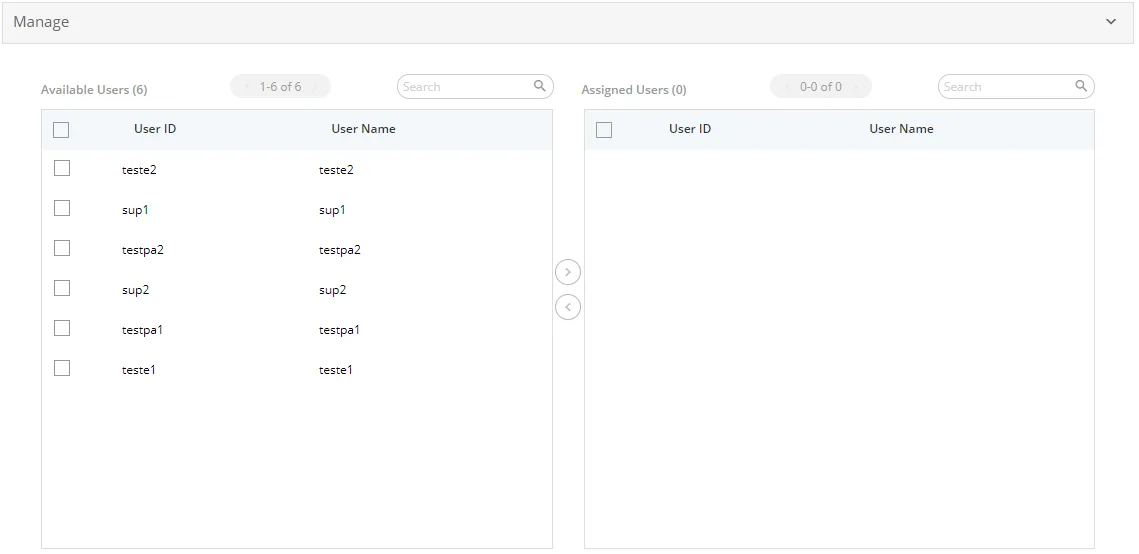Screen dimensions: 1139x554
Task: Click sup2 in the User Name column
Action: point(333,290)
